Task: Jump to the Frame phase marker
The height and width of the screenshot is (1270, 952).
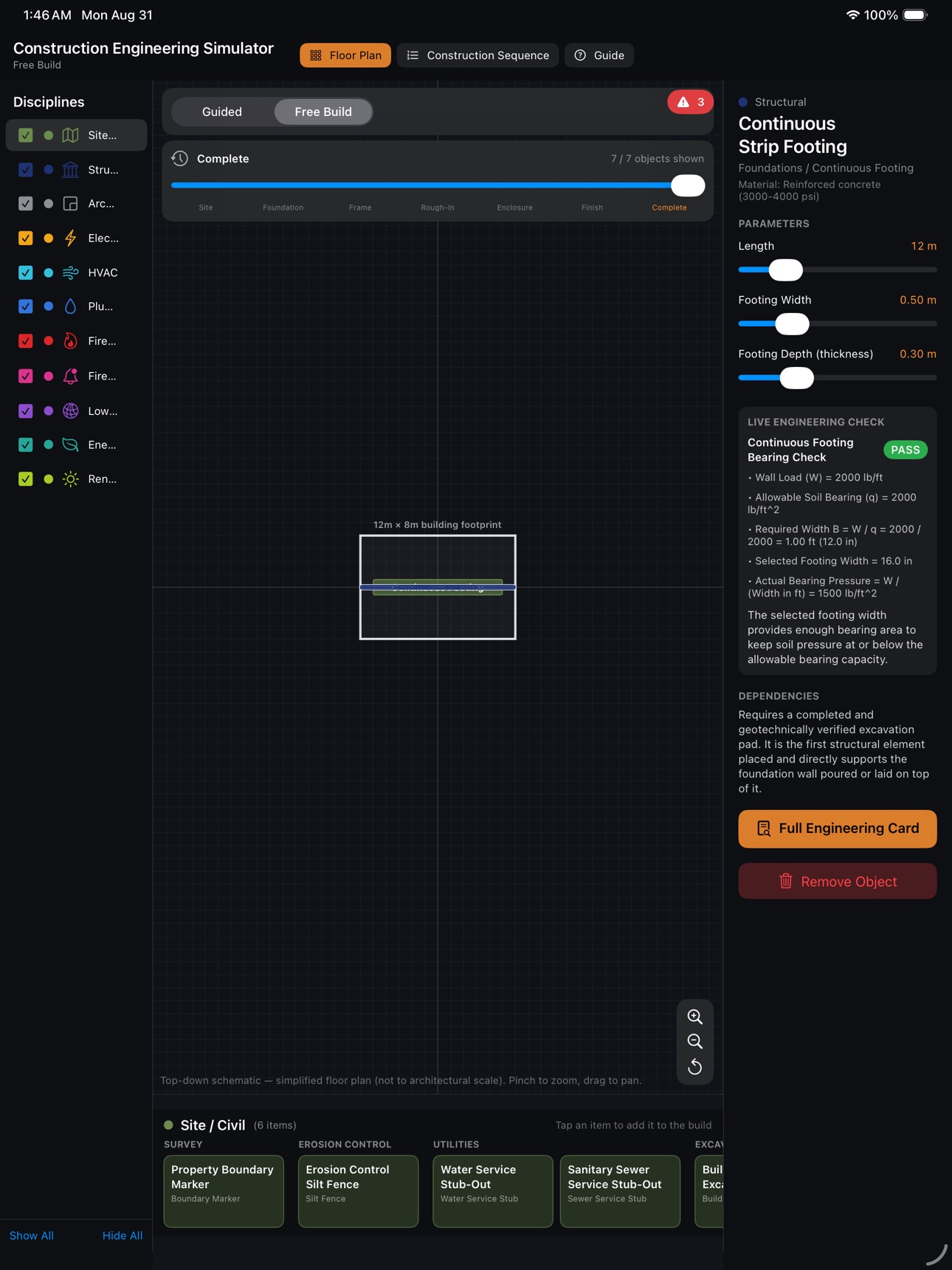Action: pyautogui.click(x=360, y=207)
